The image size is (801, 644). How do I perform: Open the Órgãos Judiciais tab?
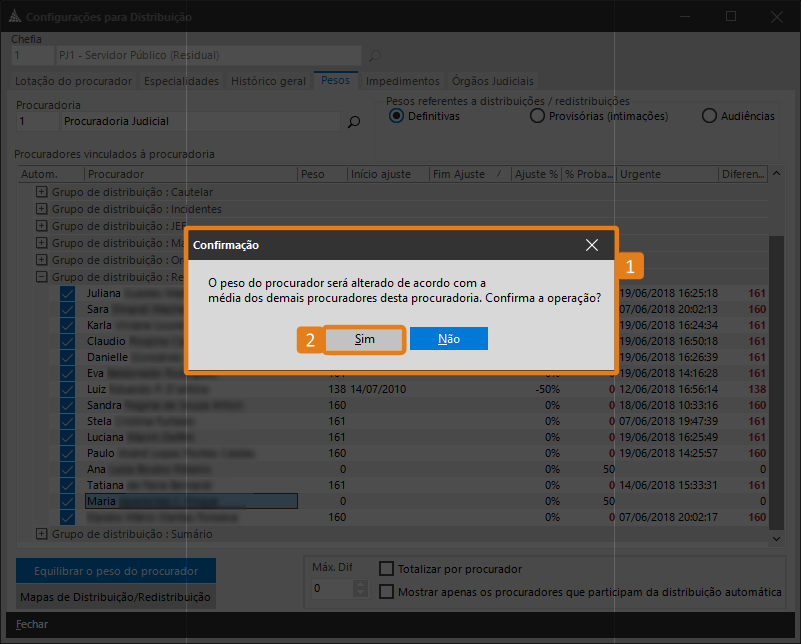pos(493,81)
